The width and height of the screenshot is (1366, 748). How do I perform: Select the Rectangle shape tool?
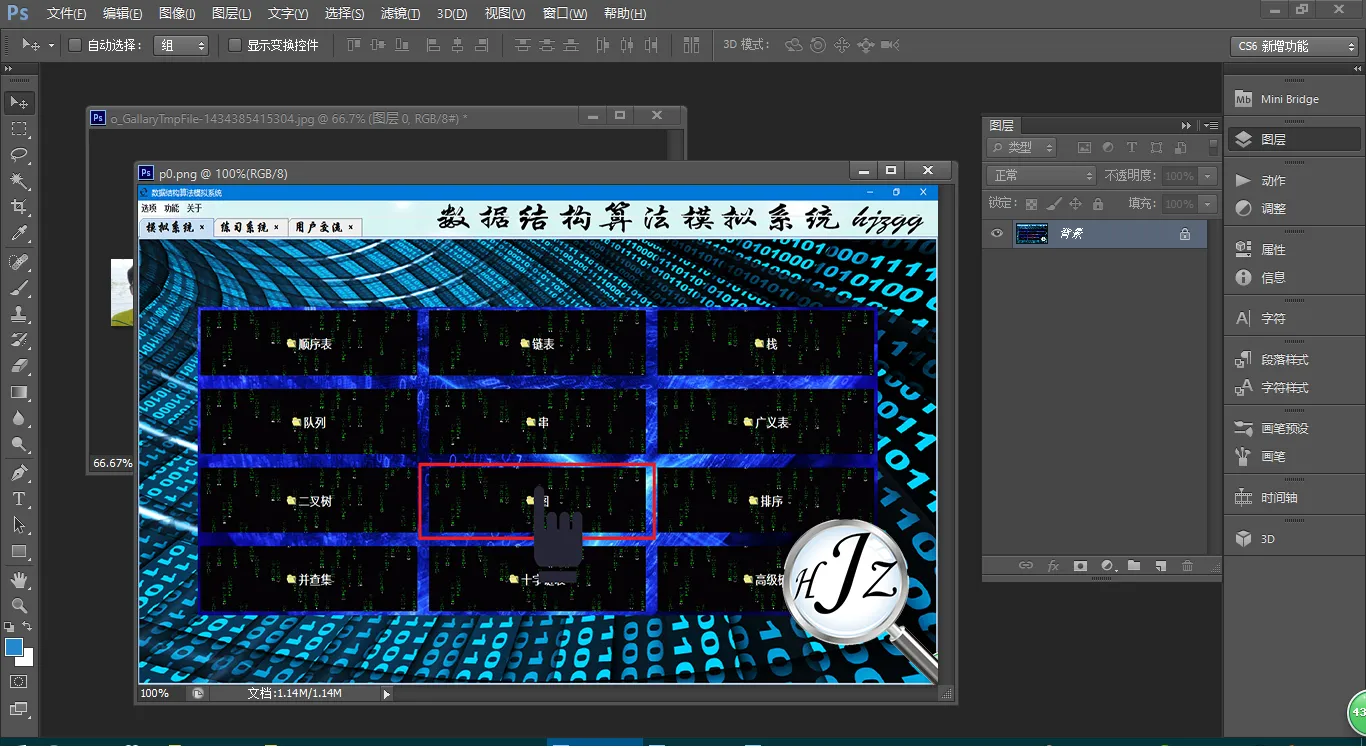point(19,551)
